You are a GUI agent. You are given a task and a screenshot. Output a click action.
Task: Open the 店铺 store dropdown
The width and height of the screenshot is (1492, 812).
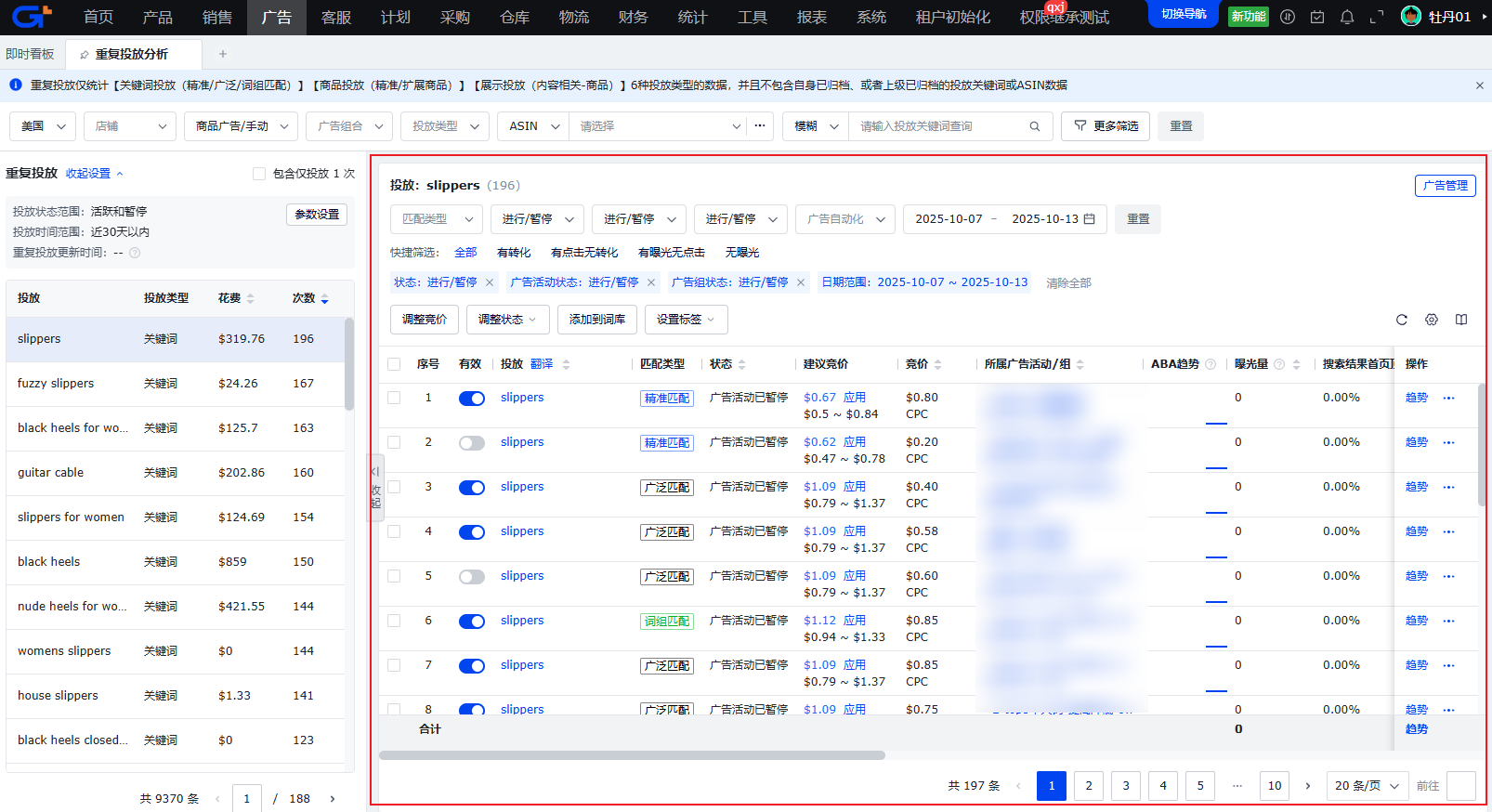coord(130,126)
